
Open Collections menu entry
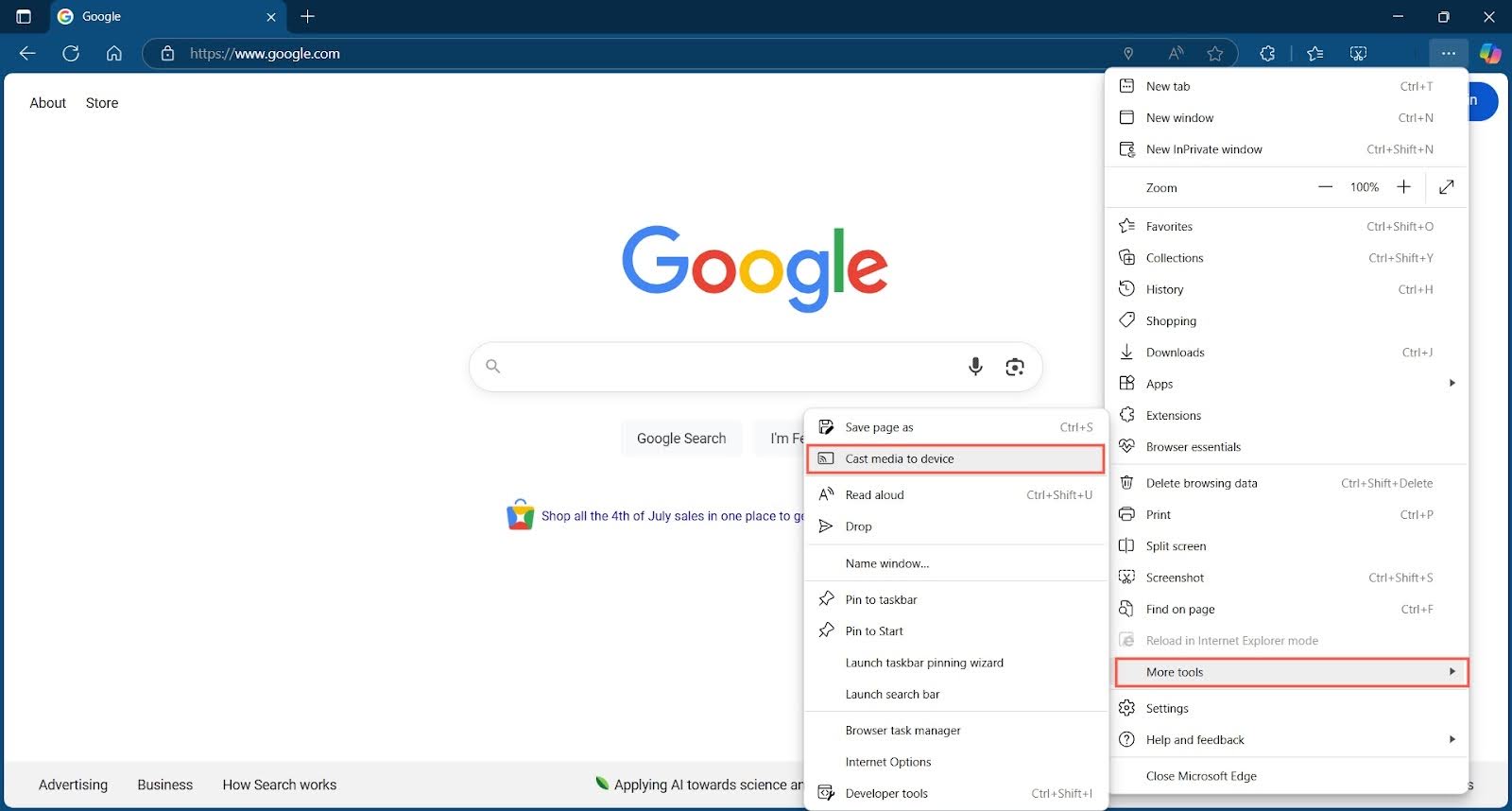click(x=1286, y=257)
